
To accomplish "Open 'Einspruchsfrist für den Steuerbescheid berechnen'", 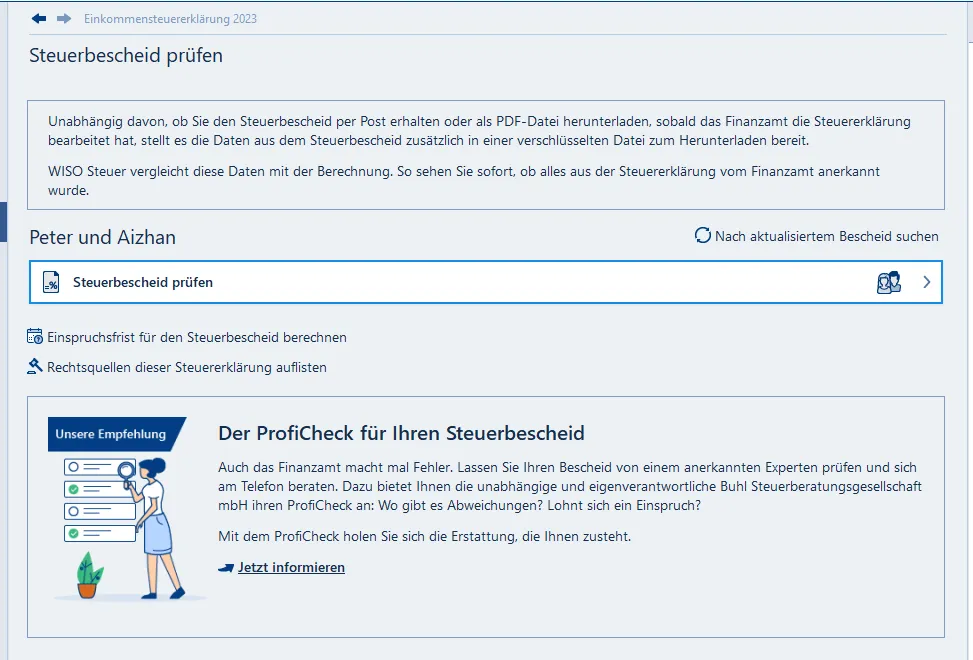I will click(x=197, y=338).
